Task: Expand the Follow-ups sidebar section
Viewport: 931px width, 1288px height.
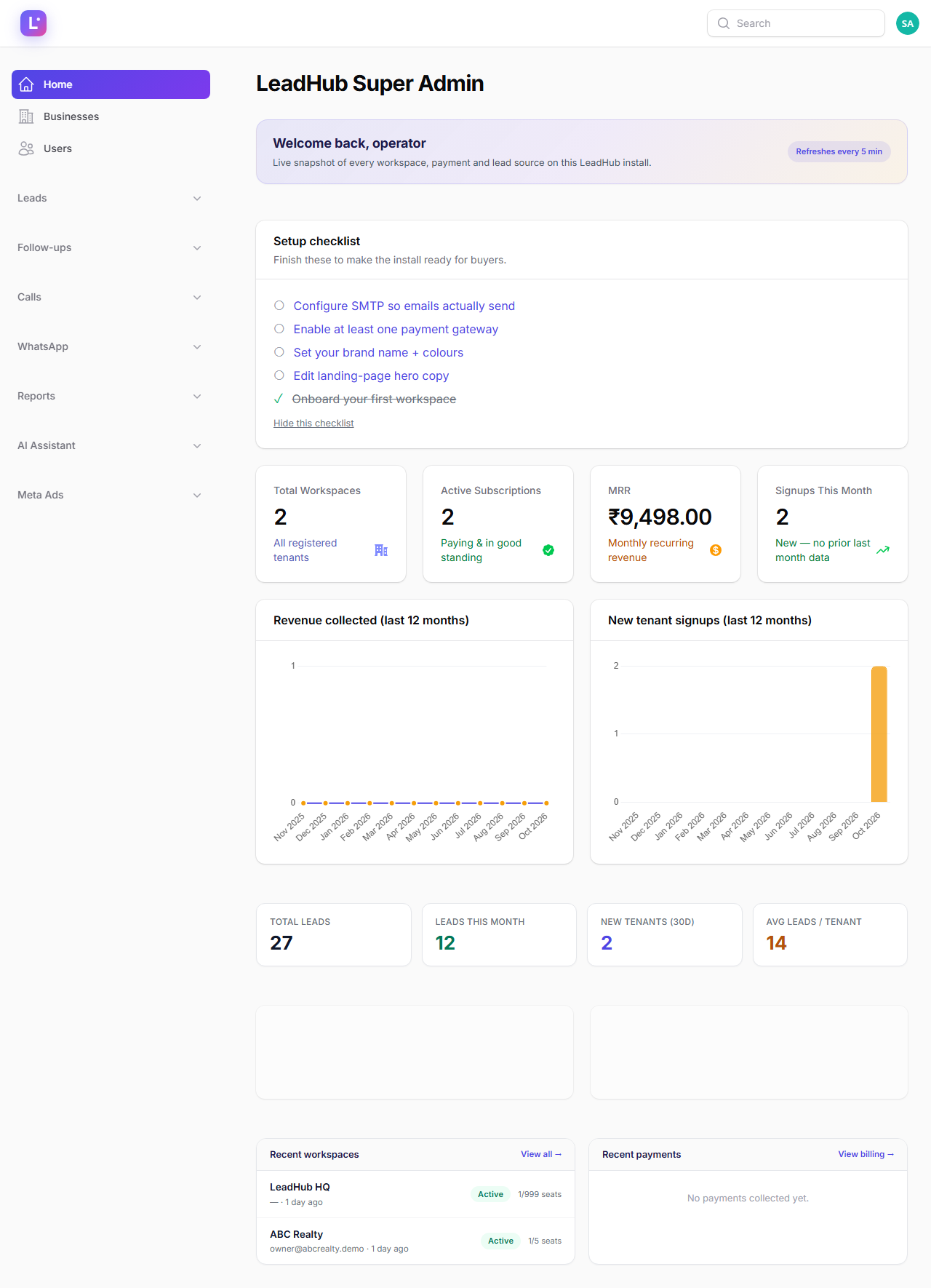Action: 111,247
